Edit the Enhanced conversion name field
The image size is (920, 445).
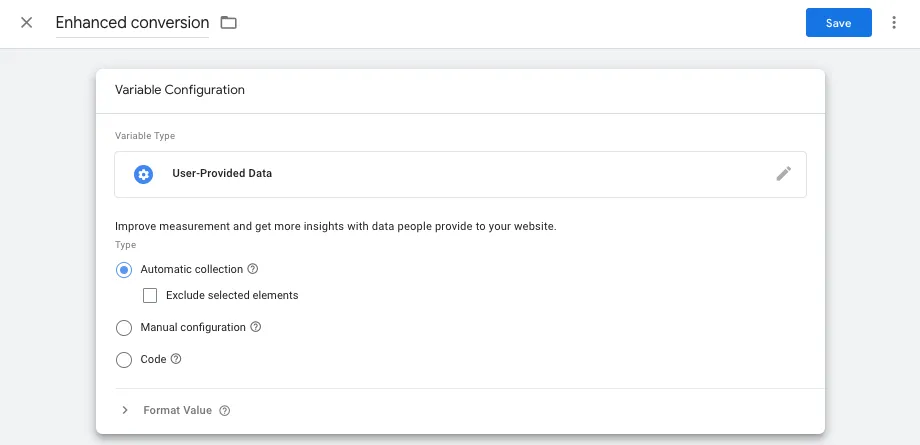132,23
